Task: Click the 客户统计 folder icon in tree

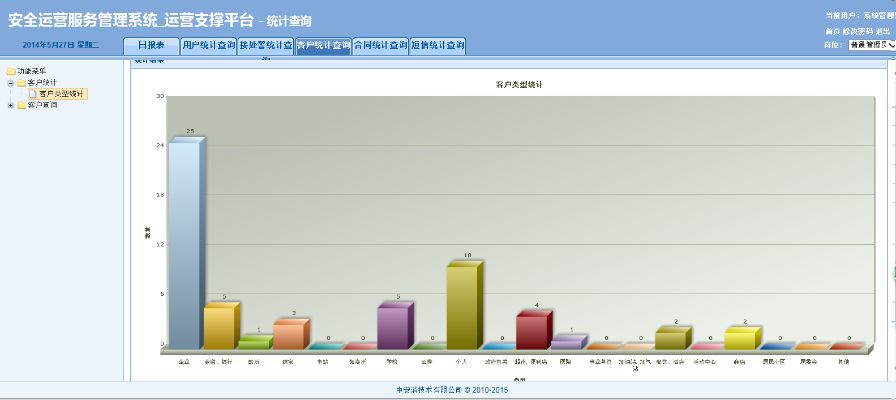Action: tap(21, 82)
